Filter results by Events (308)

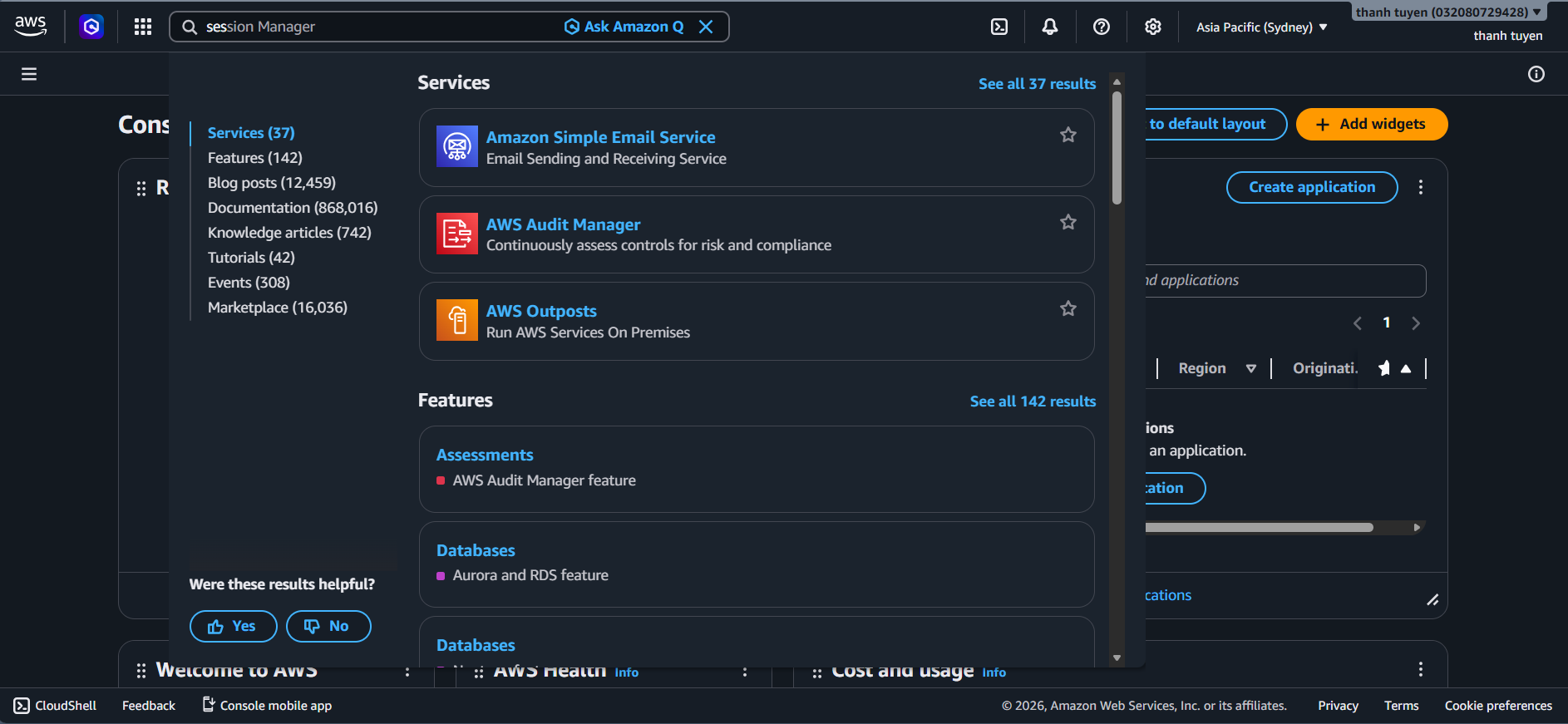point(249,283)
